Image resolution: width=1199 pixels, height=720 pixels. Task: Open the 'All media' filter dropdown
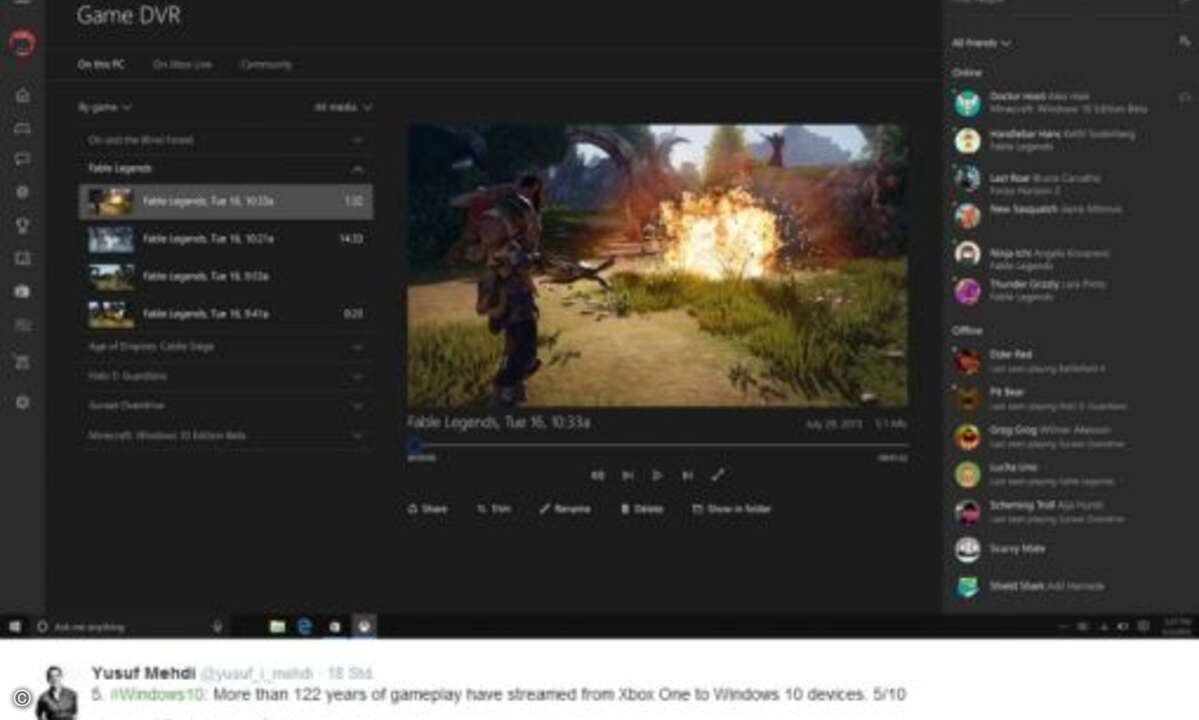click(x=343, y=107)
